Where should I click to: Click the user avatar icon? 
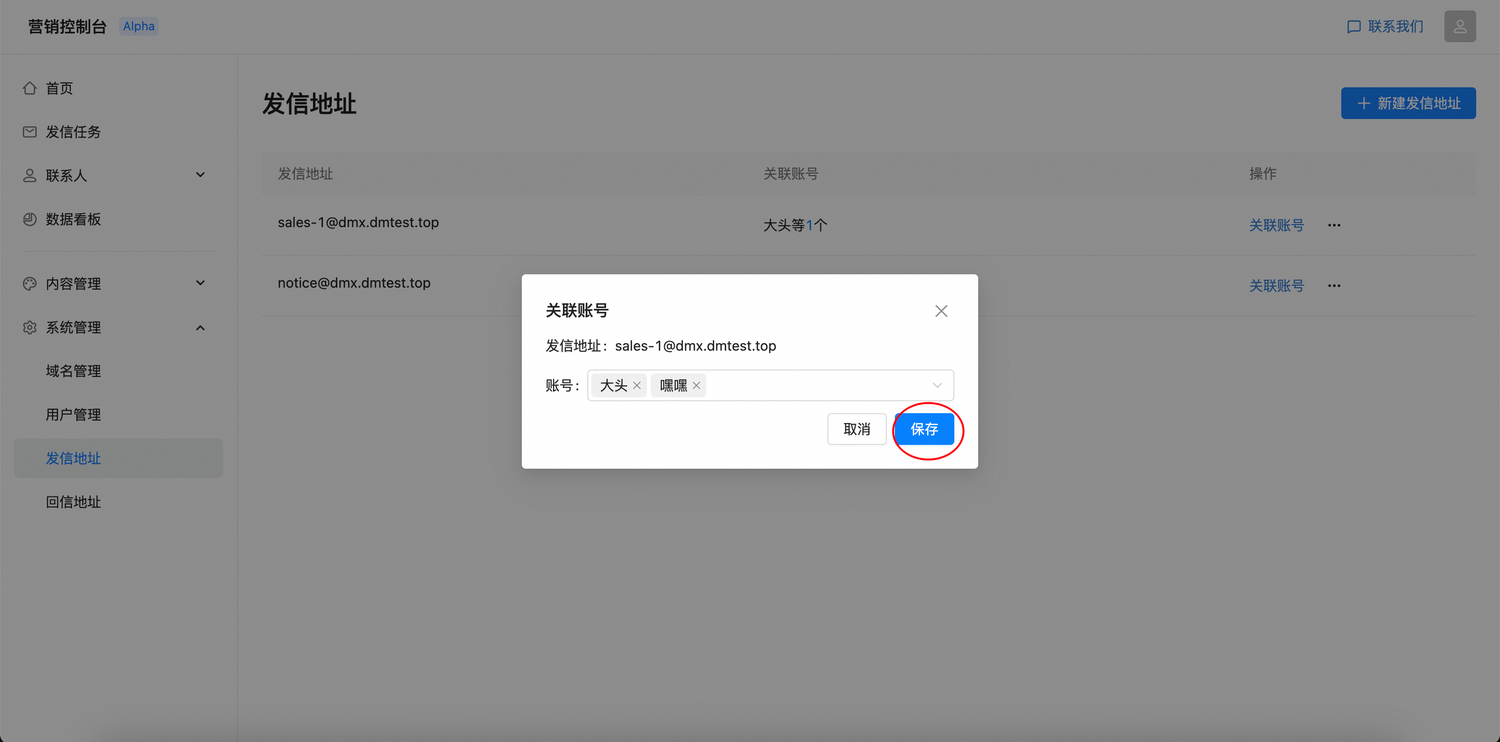pyautogui.click(x=1460, y=27)
